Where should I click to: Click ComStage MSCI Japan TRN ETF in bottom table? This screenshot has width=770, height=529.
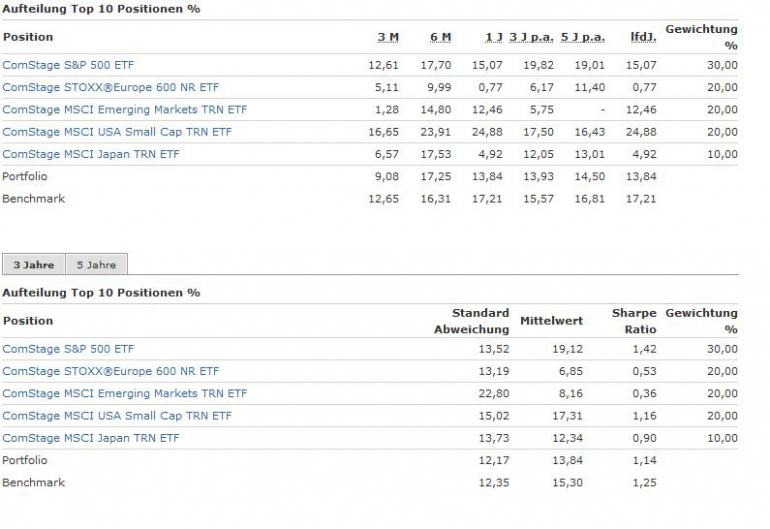click(91, 438)
